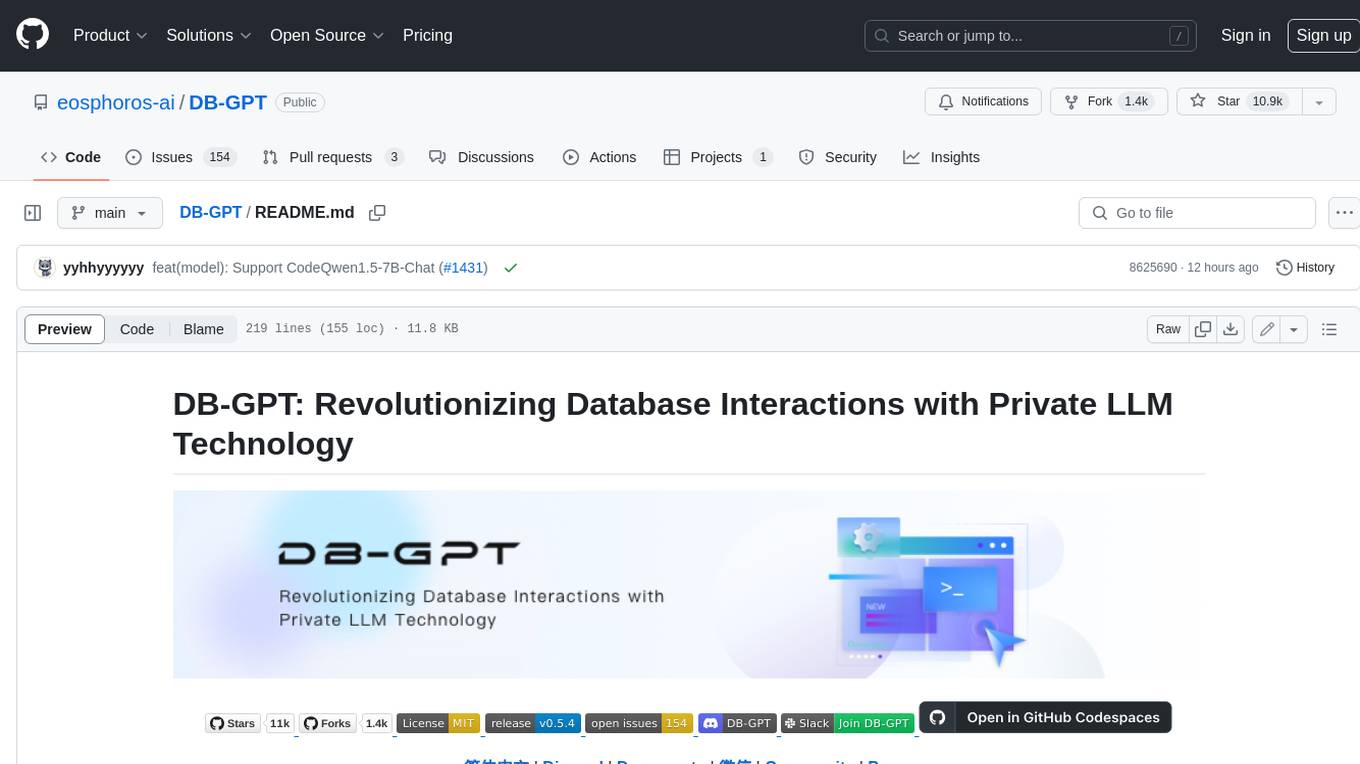Viewport: 1360px width, 764px height.
Task: Click the release v0.5.4 badge
Action: 533,723
